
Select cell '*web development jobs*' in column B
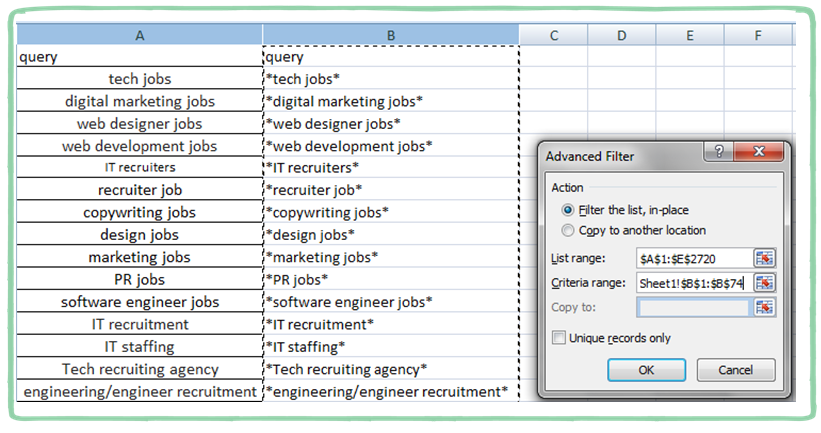click(x=391, y=146)
